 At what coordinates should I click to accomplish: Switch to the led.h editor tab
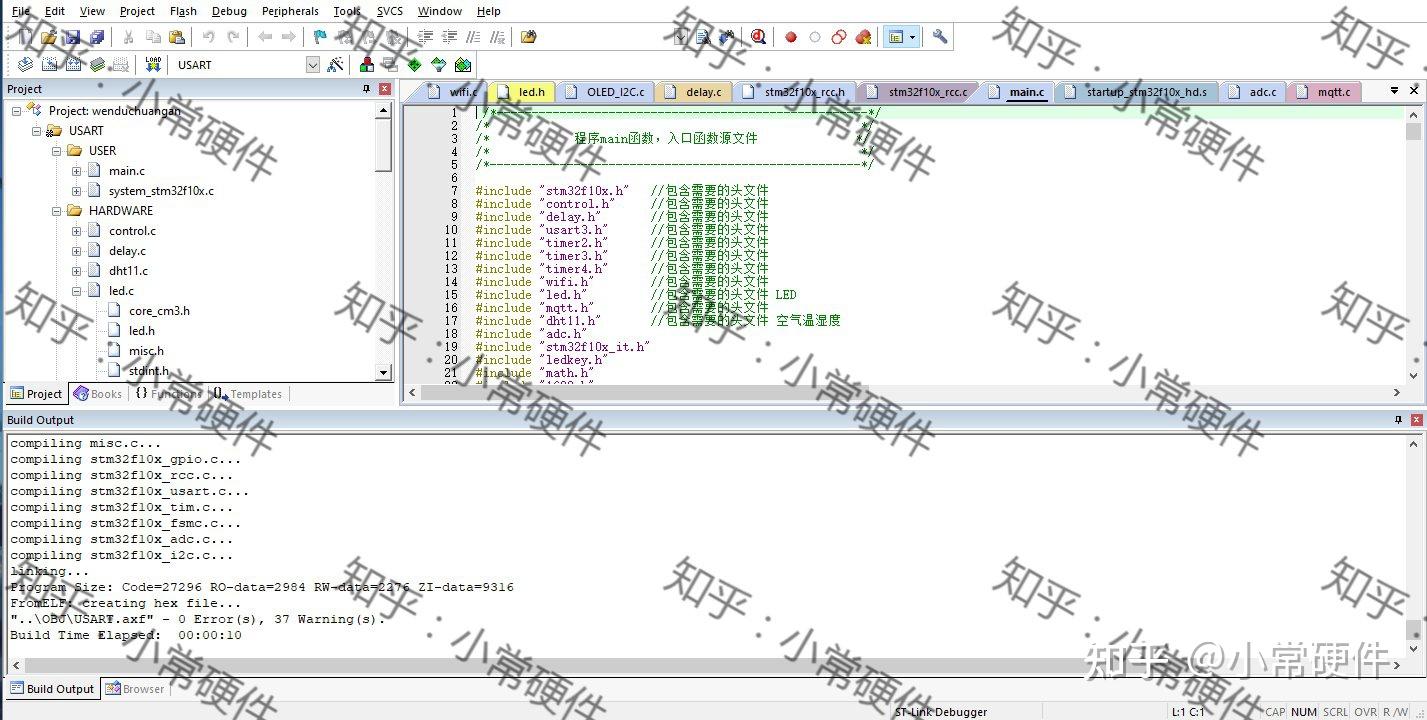[522, 92]
